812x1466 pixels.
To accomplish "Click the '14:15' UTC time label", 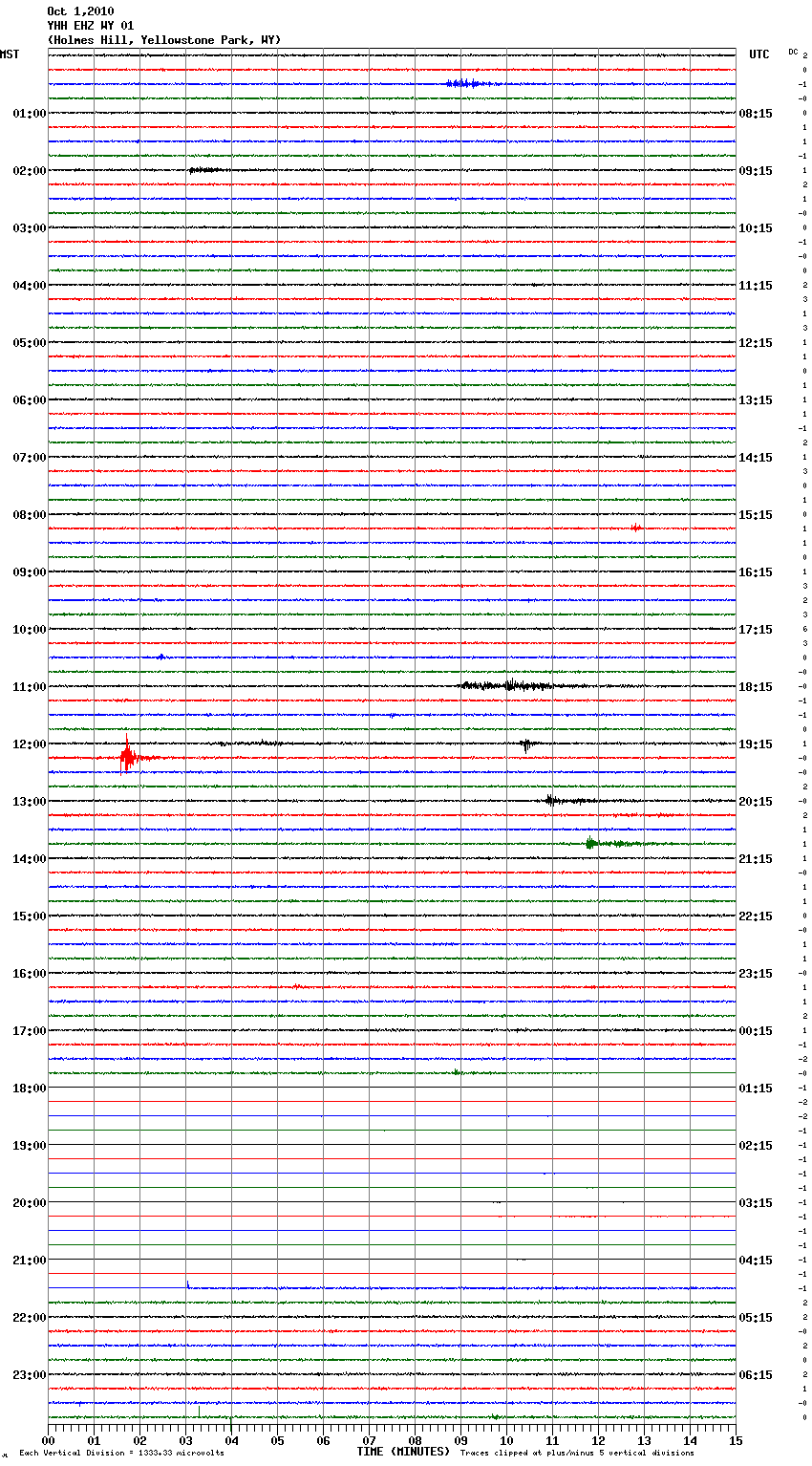I will 756,458.
